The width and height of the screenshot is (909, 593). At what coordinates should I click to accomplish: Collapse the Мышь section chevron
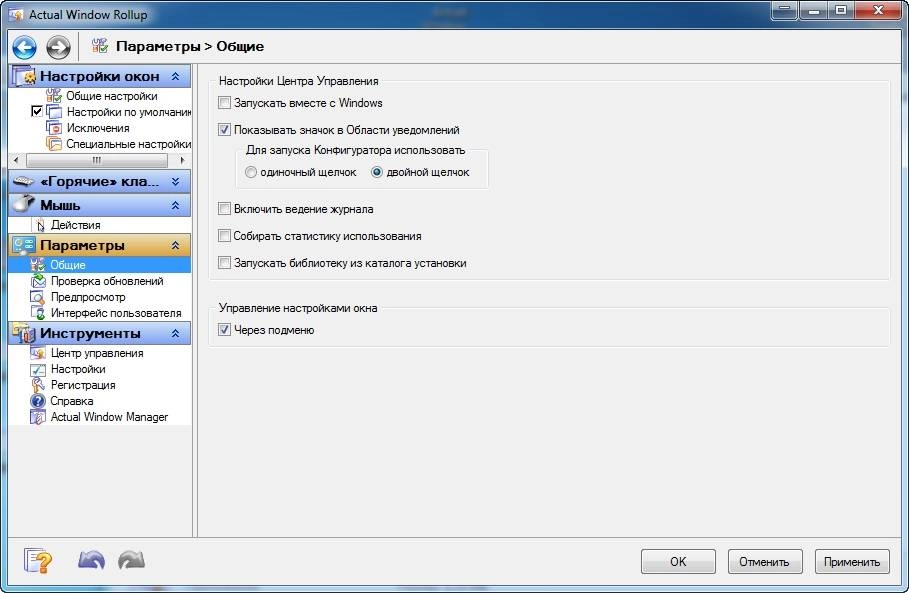176,205
